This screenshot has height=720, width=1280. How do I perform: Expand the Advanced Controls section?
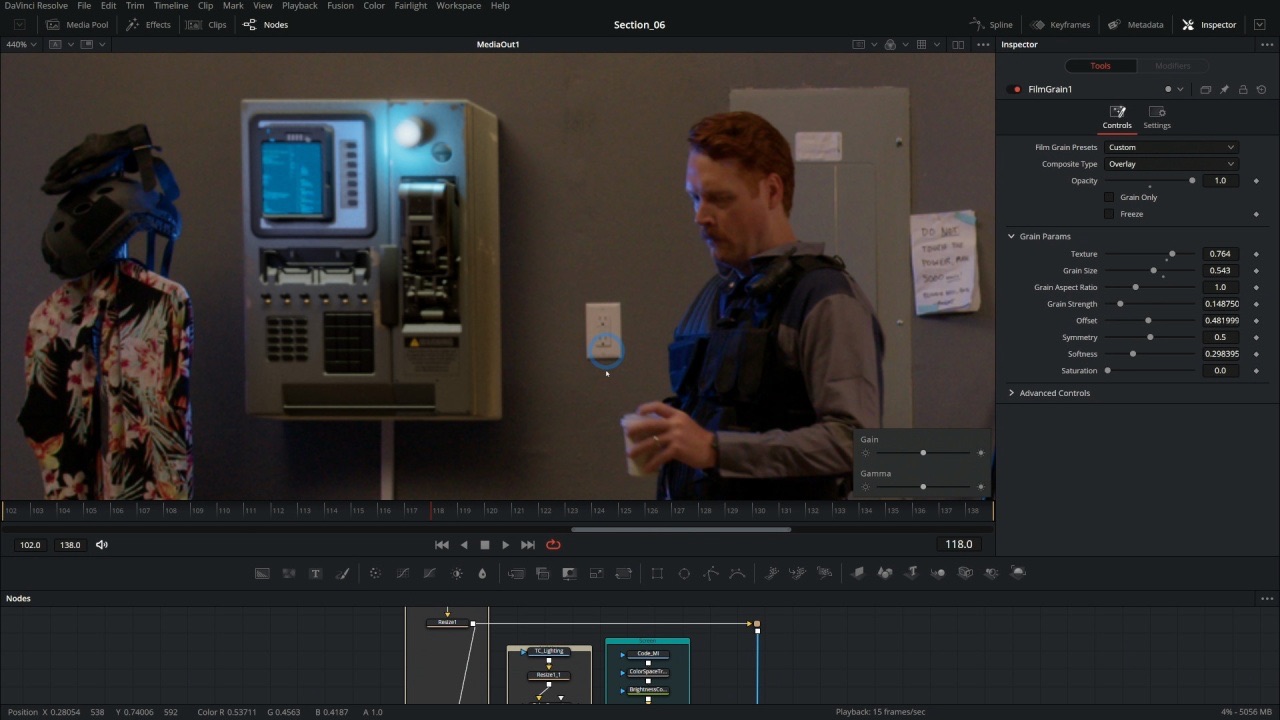(x=1054, y=393)
